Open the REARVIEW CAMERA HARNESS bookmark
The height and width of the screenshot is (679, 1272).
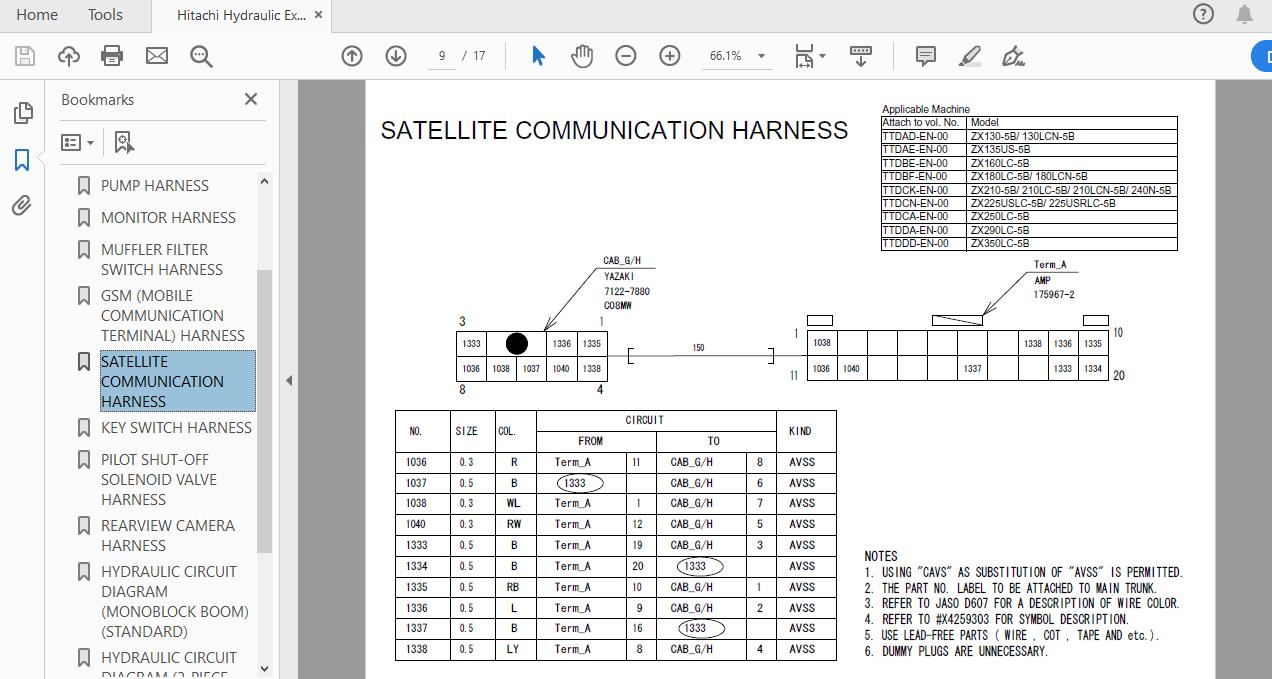click(x=168, y=535)
